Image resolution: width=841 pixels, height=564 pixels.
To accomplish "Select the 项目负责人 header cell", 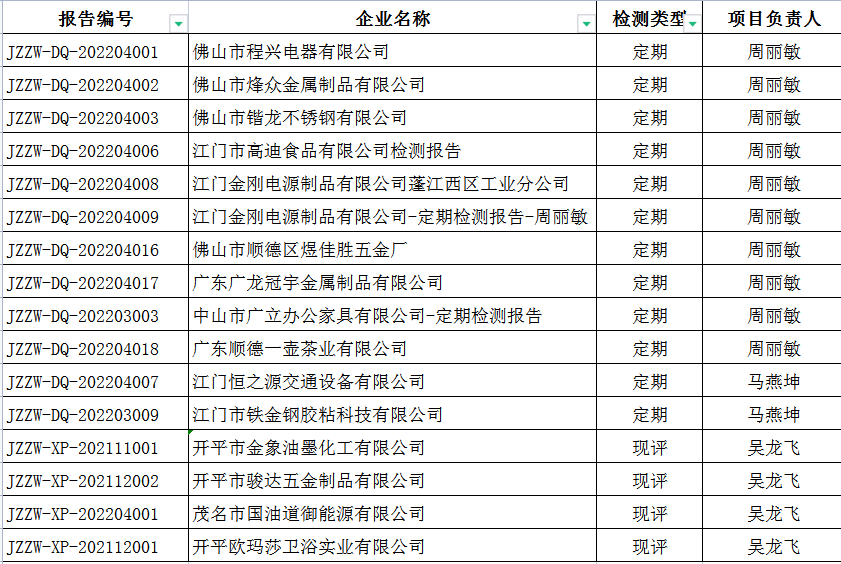I will pos(774,19).
